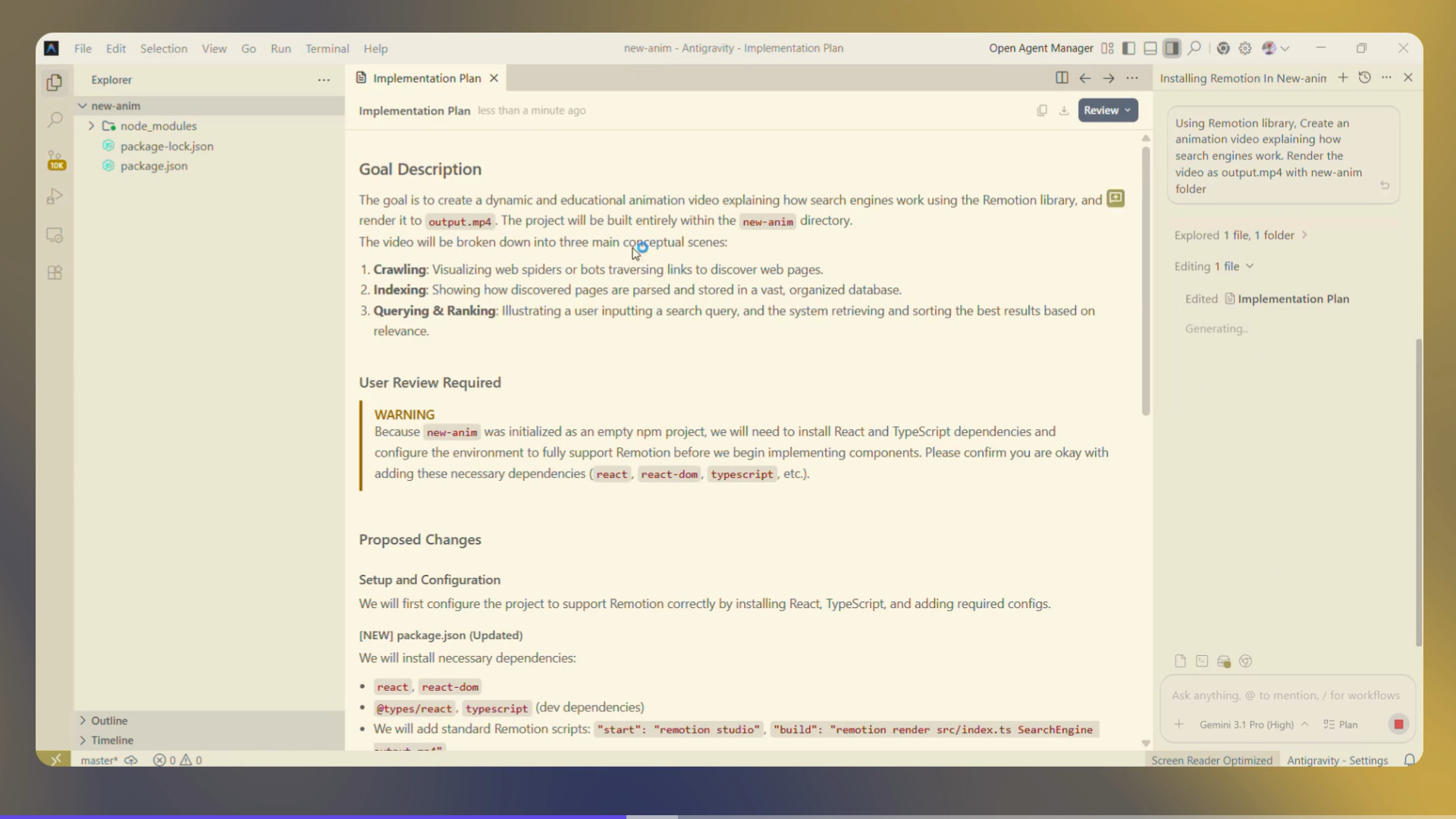
Task: Click sync changes cloud icon
Action: tap(131, 760)
